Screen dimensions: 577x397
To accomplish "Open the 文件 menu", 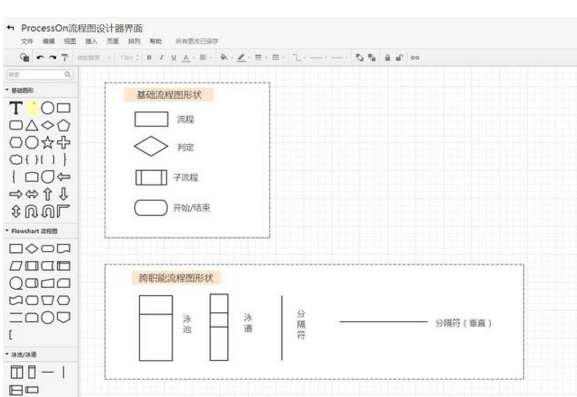I will (x=27, y=41).
